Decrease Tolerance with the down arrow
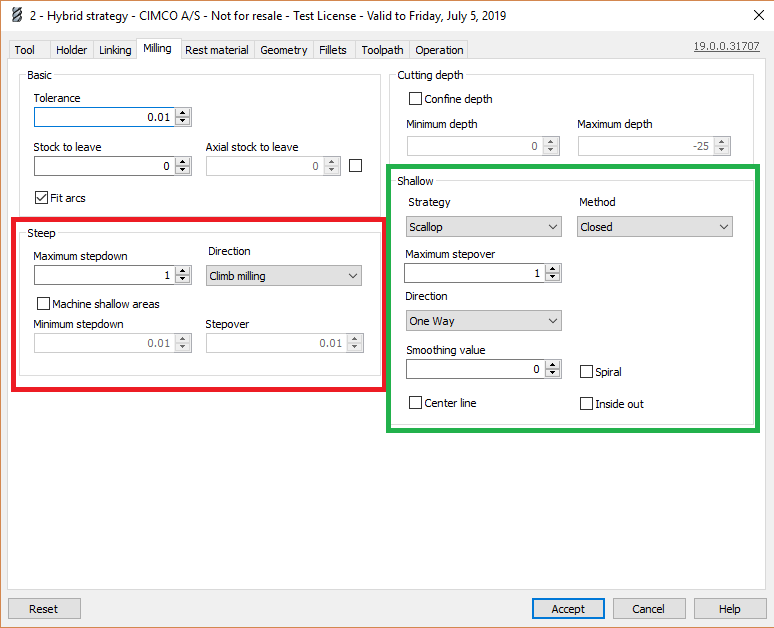 coord(183,121)
